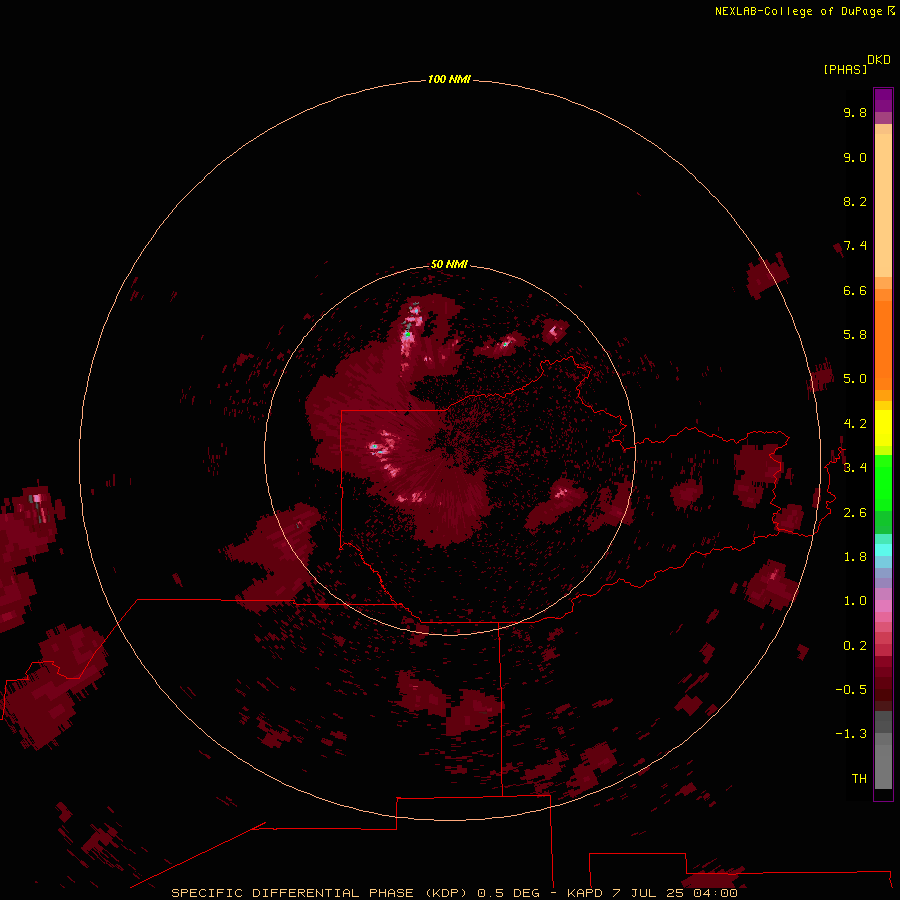The image size is (900, 900).
Task: Click the DKD unit label above the legend
Action: (x=879, y=60)
